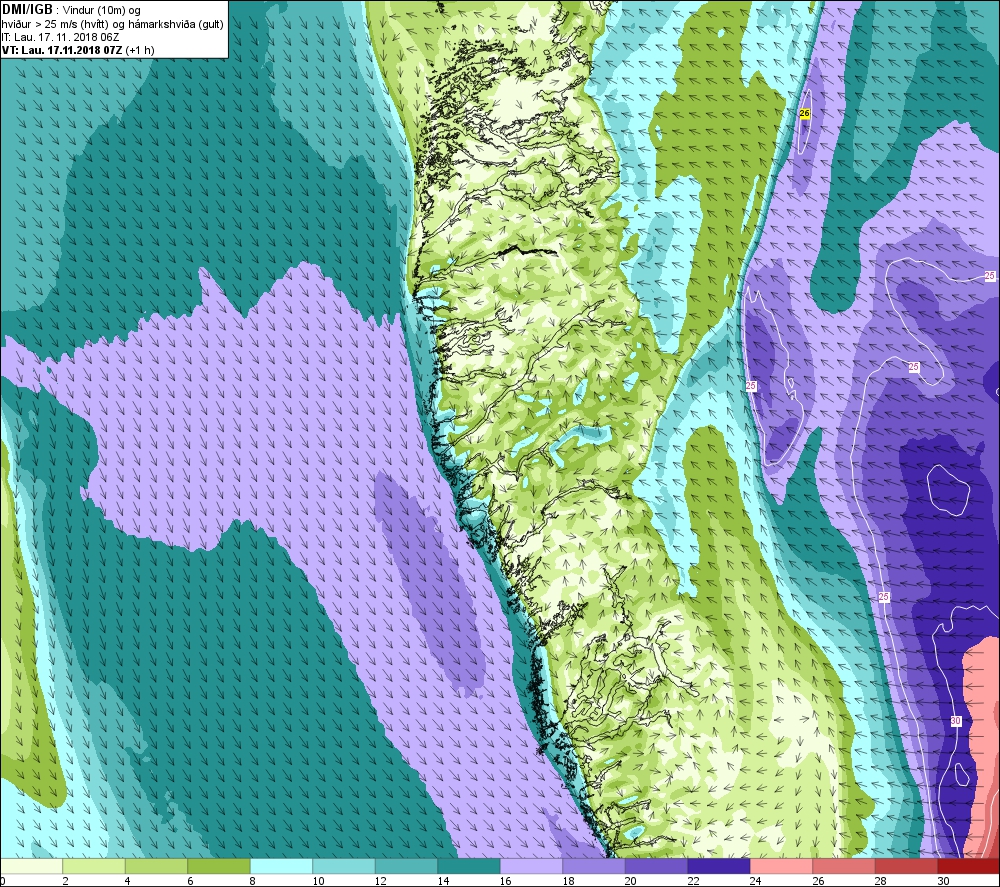
Task: Select the DMI/IGB title text
Action: tap(27, 10)
